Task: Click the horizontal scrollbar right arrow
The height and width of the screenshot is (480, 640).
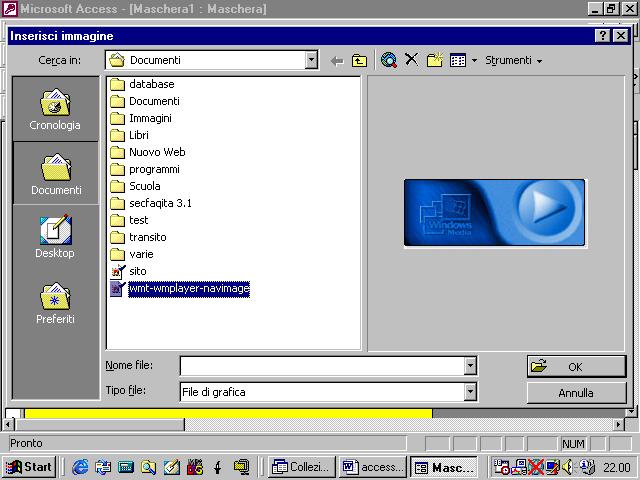Action: (x=619, y=425)
